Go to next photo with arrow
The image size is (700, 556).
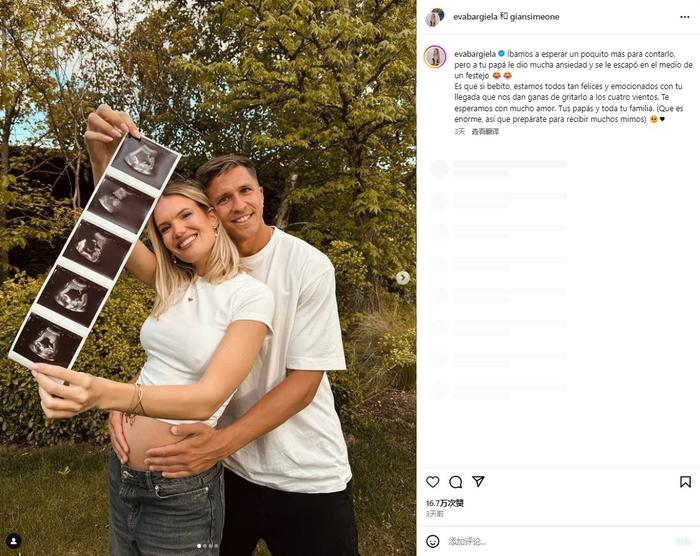tap(403, 278)
